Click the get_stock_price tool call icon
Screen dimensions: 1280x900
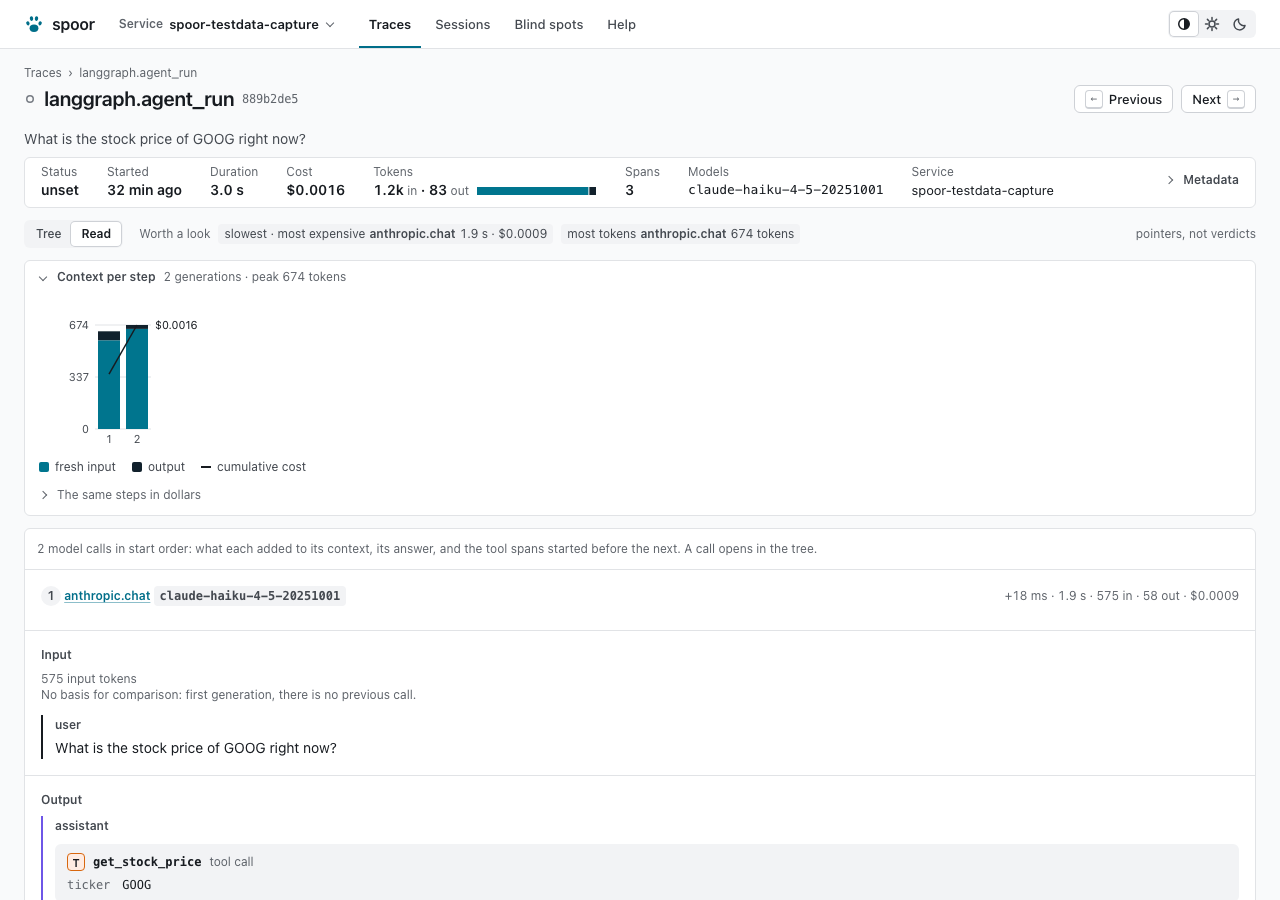click(76, 862)
